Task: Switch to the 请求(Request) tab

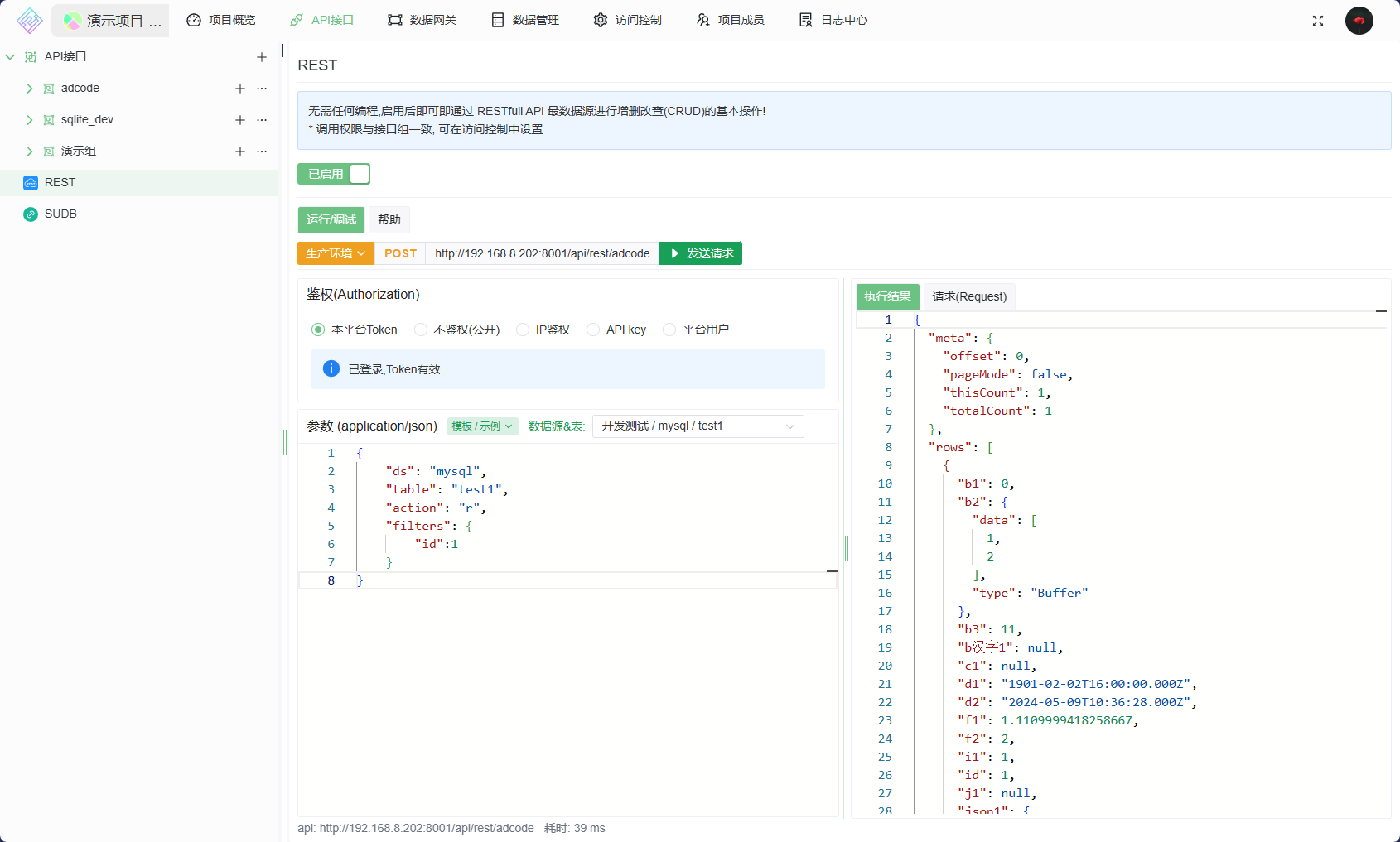Action: tap(969, 296)
